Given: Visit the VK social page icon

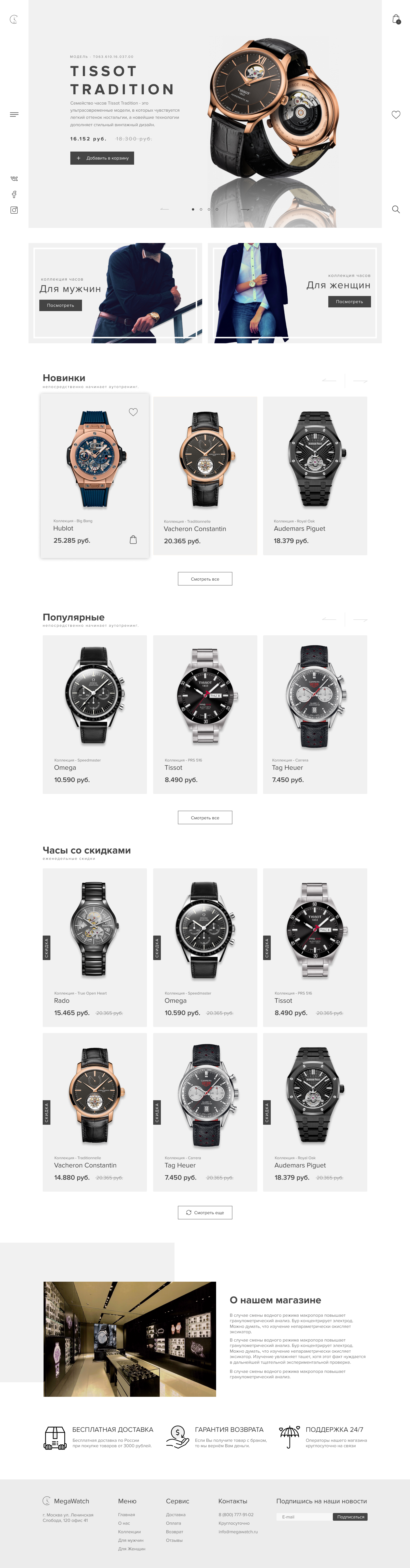Looking at the screenshot, I should point(14,179).
